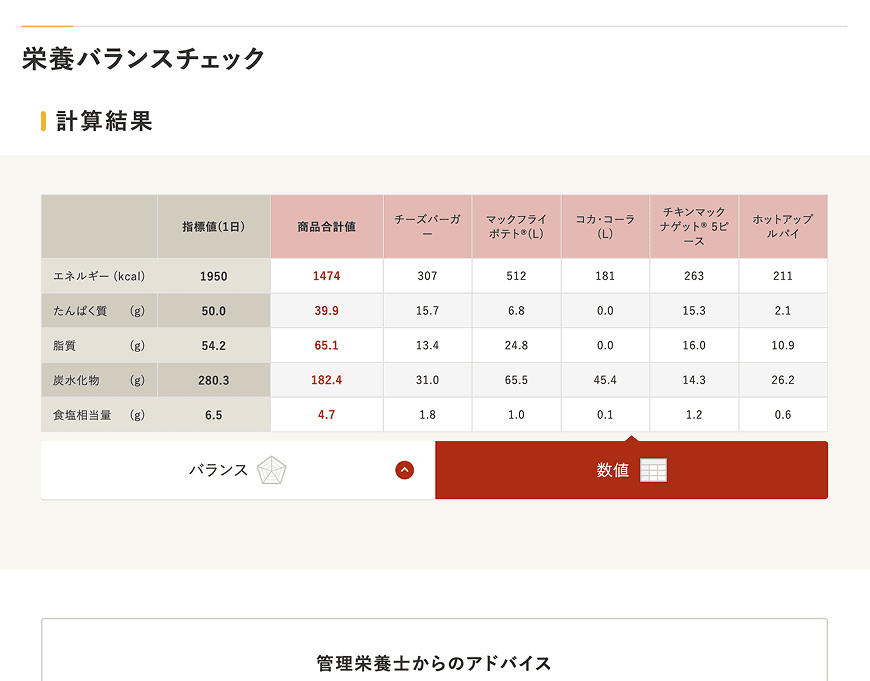Click nuggets salt value 1.2
Image resolution: width=870 pixels, height=681 pixels.
(694, 415)
